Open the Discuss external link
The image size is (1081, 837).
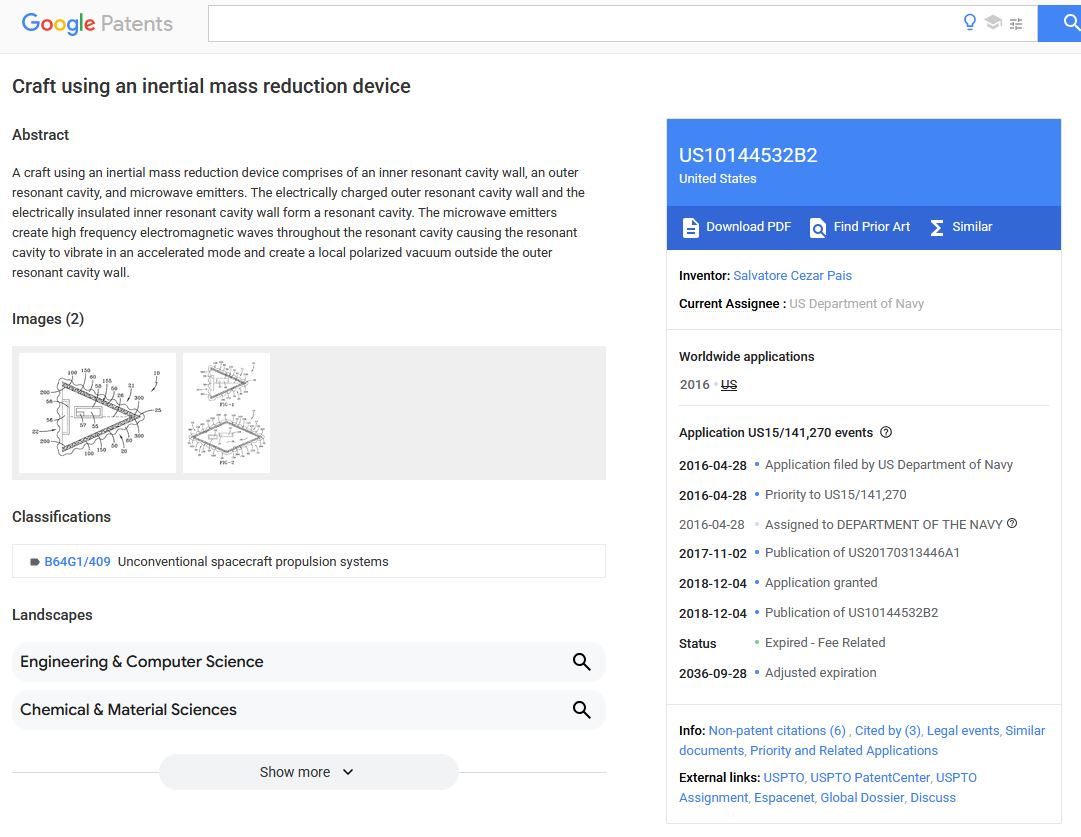point(933,798)
